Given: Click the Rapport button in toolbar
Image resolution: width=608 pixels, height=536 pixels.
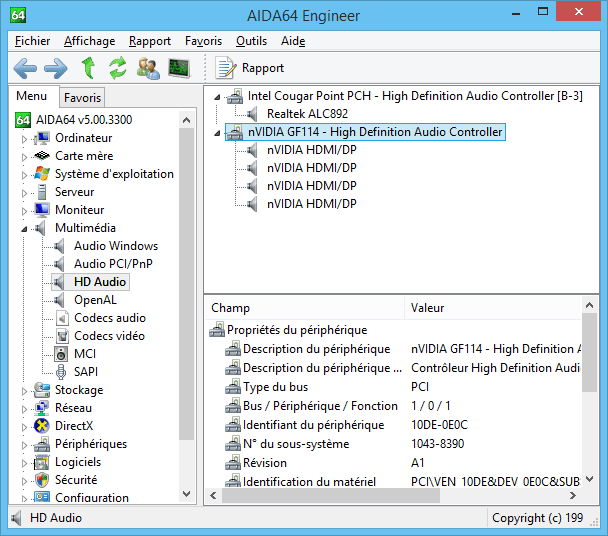Looking at the screenshot, I should (x=251, y=68).
